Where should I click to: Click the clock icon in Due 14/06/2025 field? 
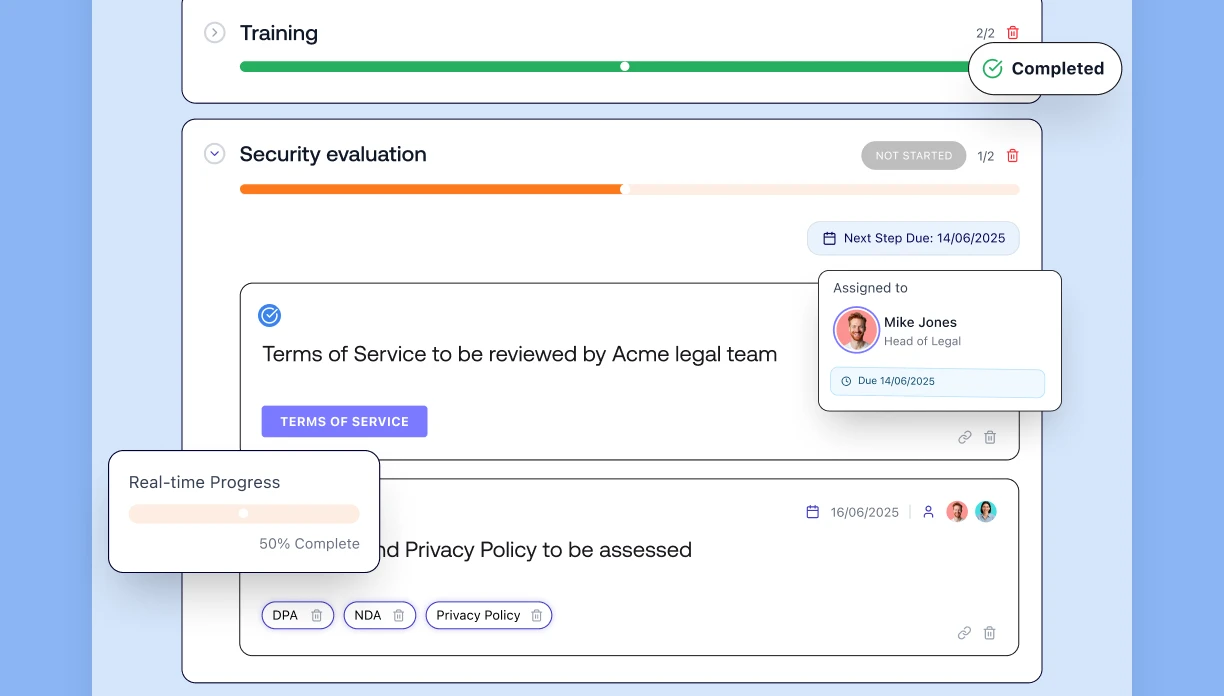click(x=846, y=381)
